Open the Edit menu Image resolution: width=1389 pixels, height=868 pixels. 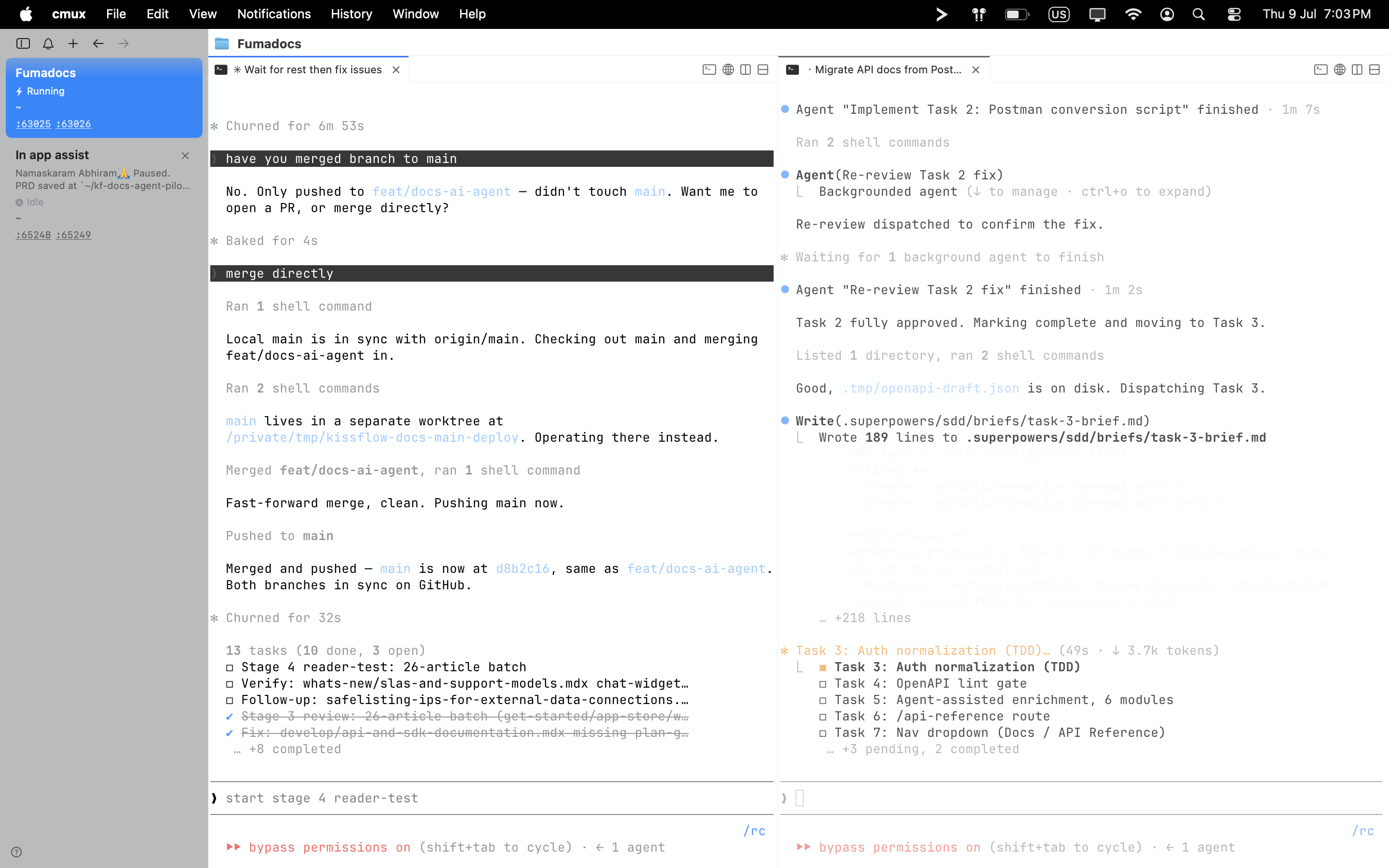point(157,14)
